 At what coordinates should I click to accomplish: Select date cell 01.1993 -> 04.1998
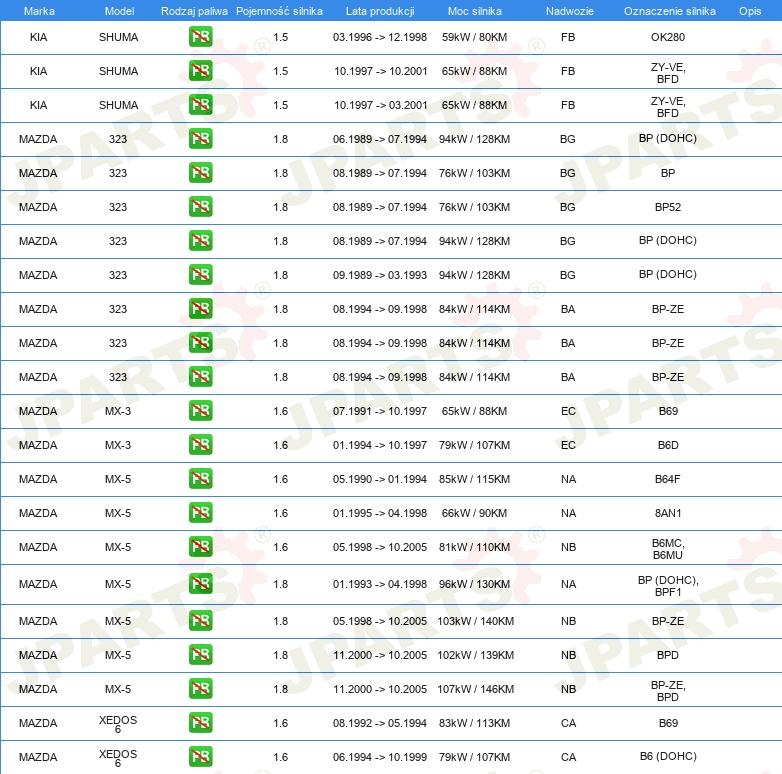380,584
